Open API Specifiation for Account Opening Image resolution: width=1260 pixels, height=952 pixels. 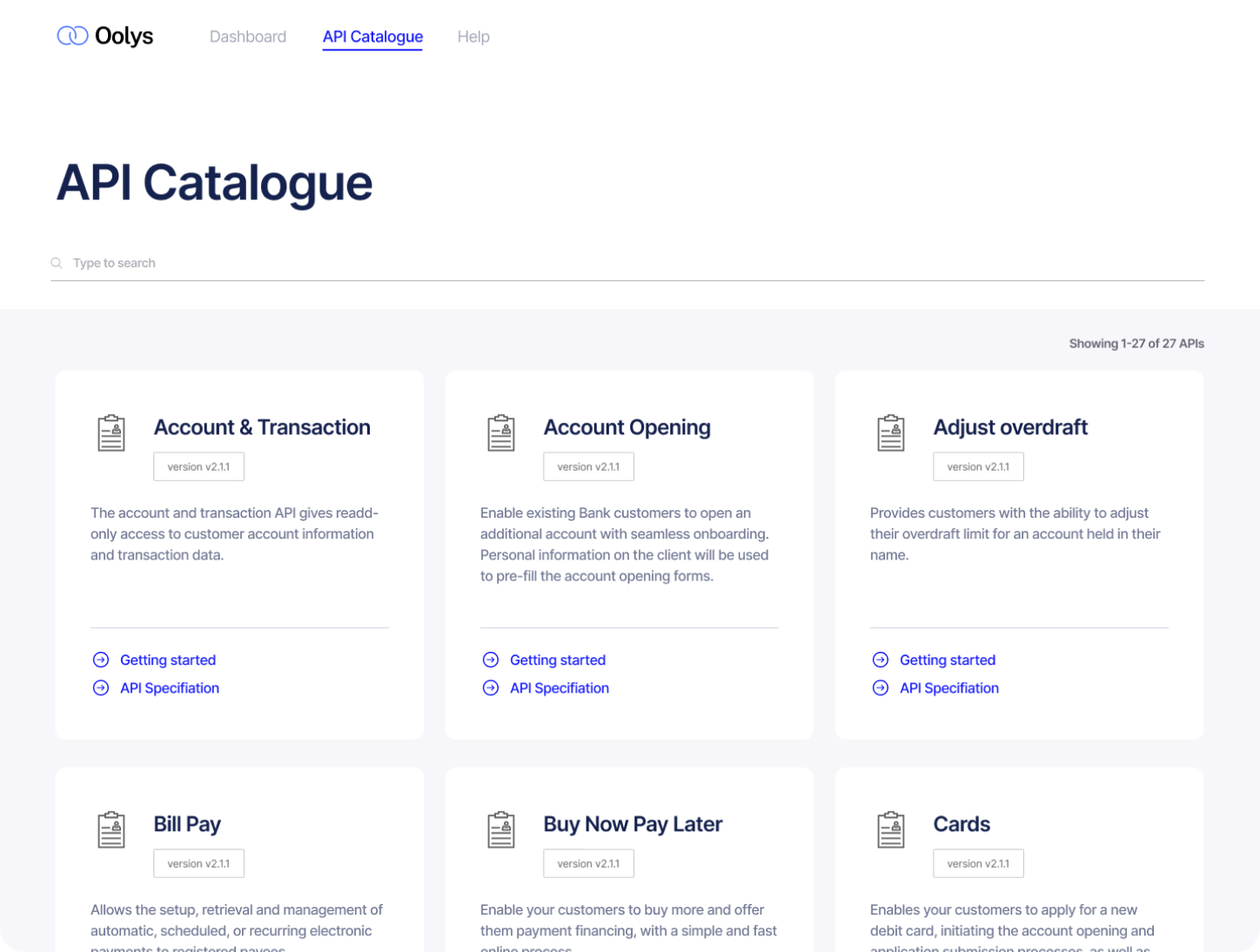(x=560, y=687)
